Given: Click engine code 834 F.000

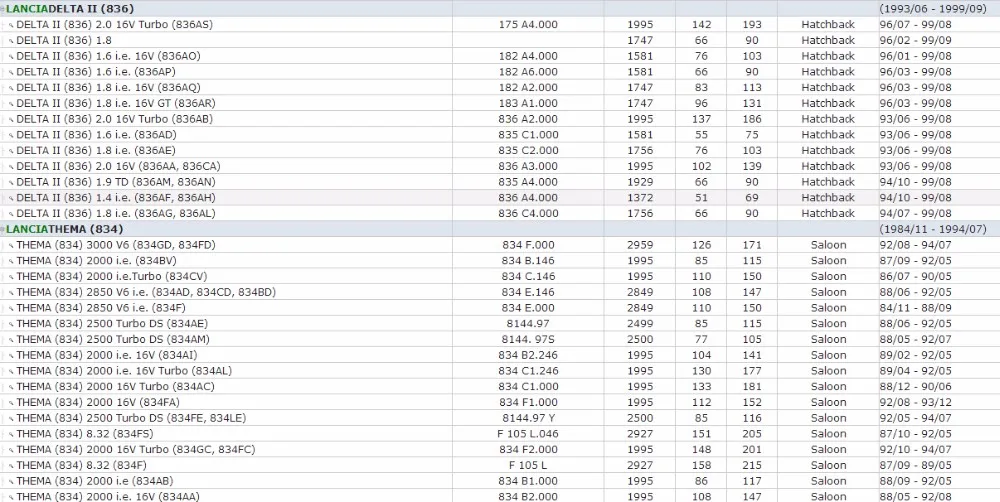Looking at the screenshot, I should 528,245.
